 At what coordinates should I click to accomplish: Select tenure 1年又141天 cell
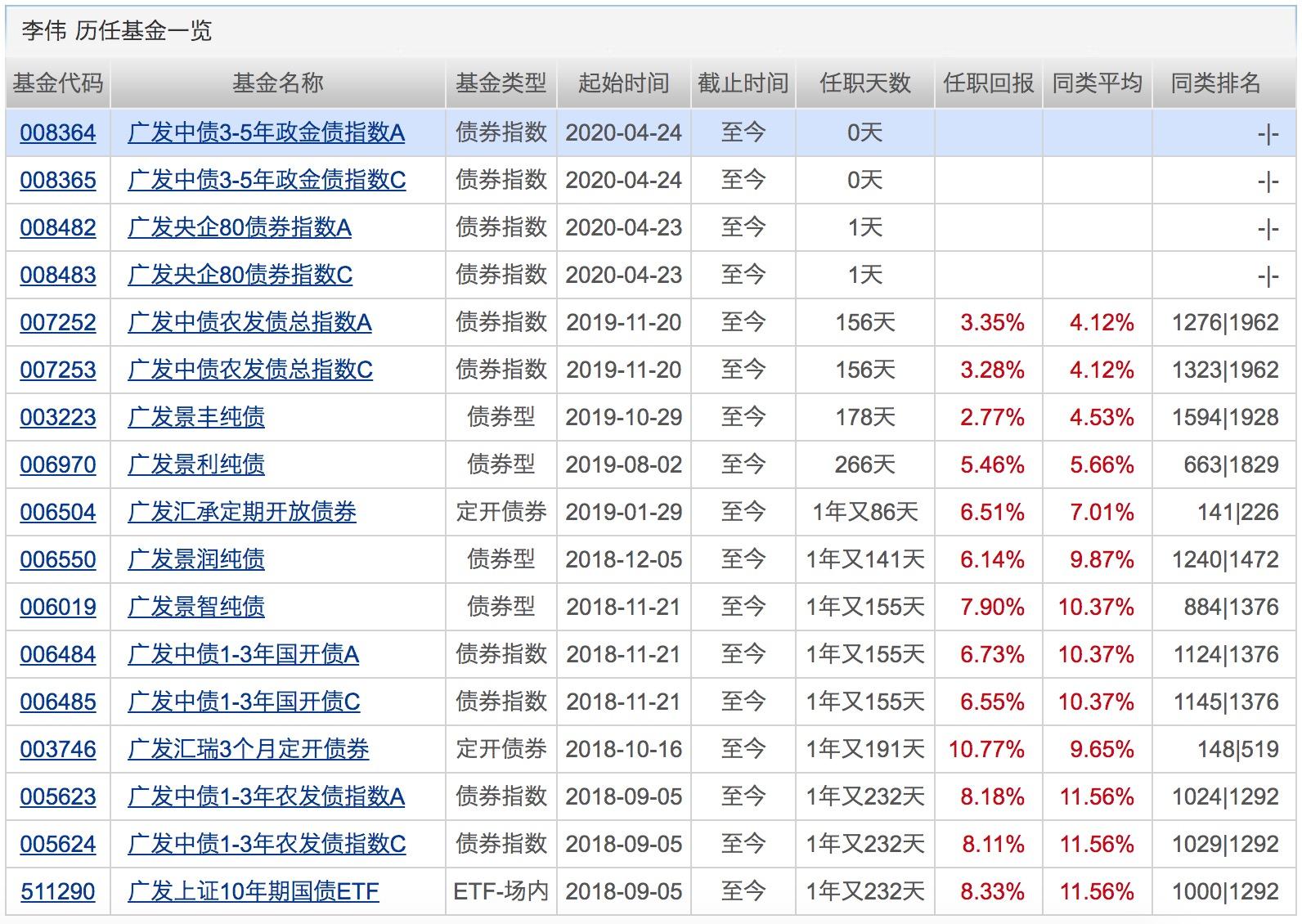(865, 559)
